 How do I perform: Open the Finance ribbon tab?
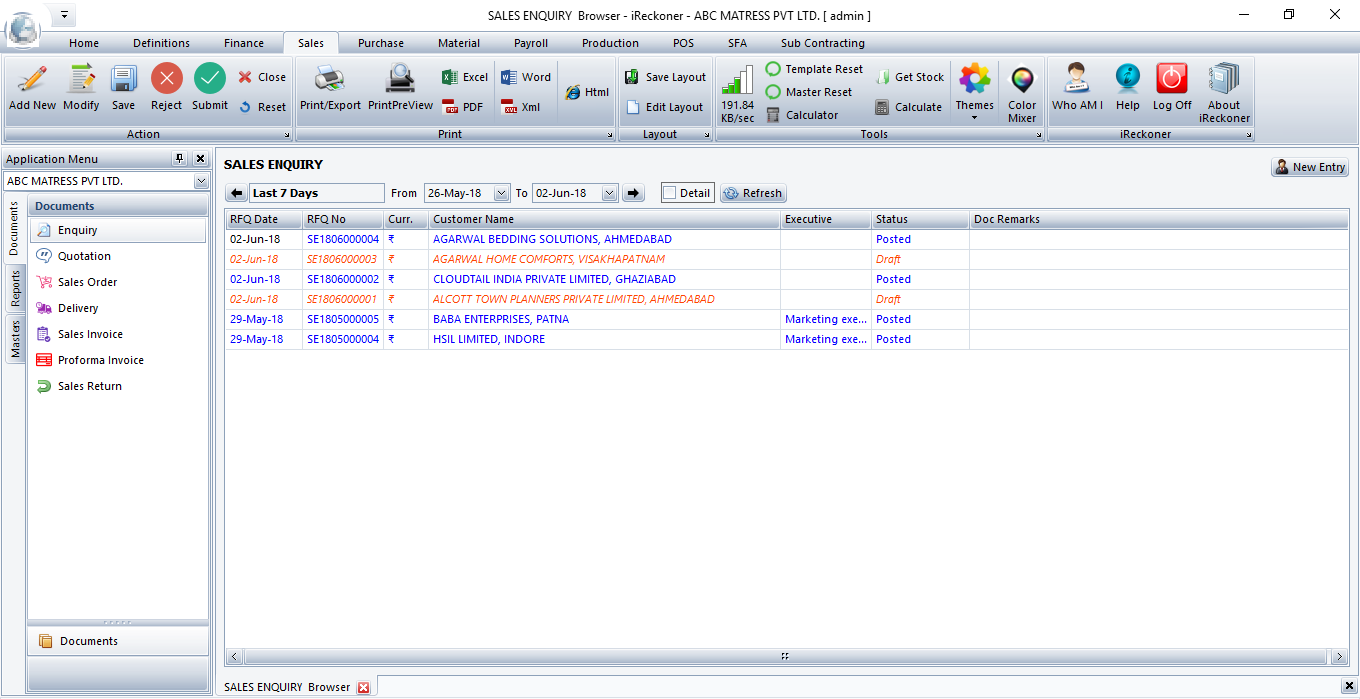[244, 43]
